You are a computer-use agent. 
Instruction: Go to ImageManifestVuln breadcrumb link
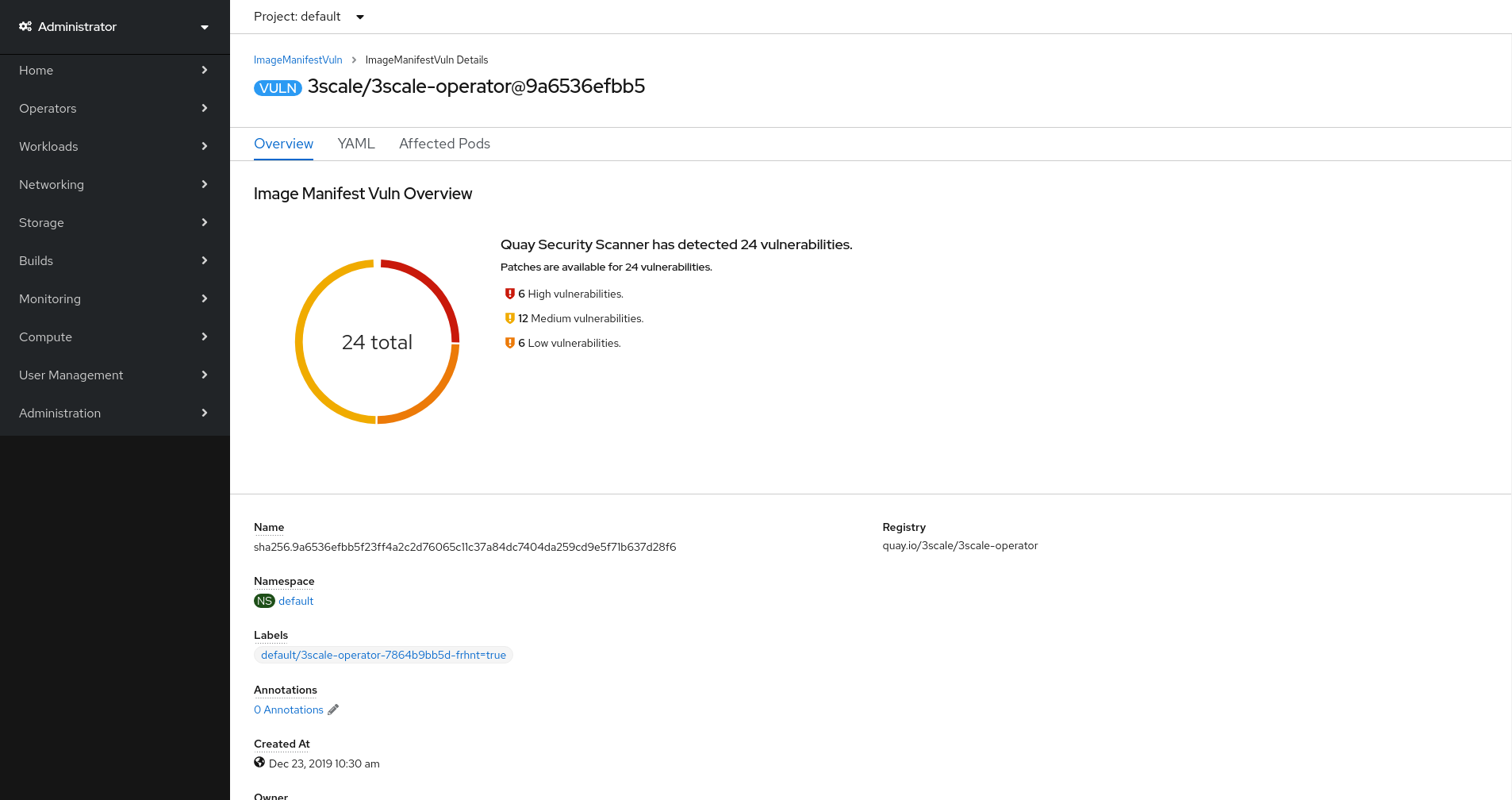point(298,60)
